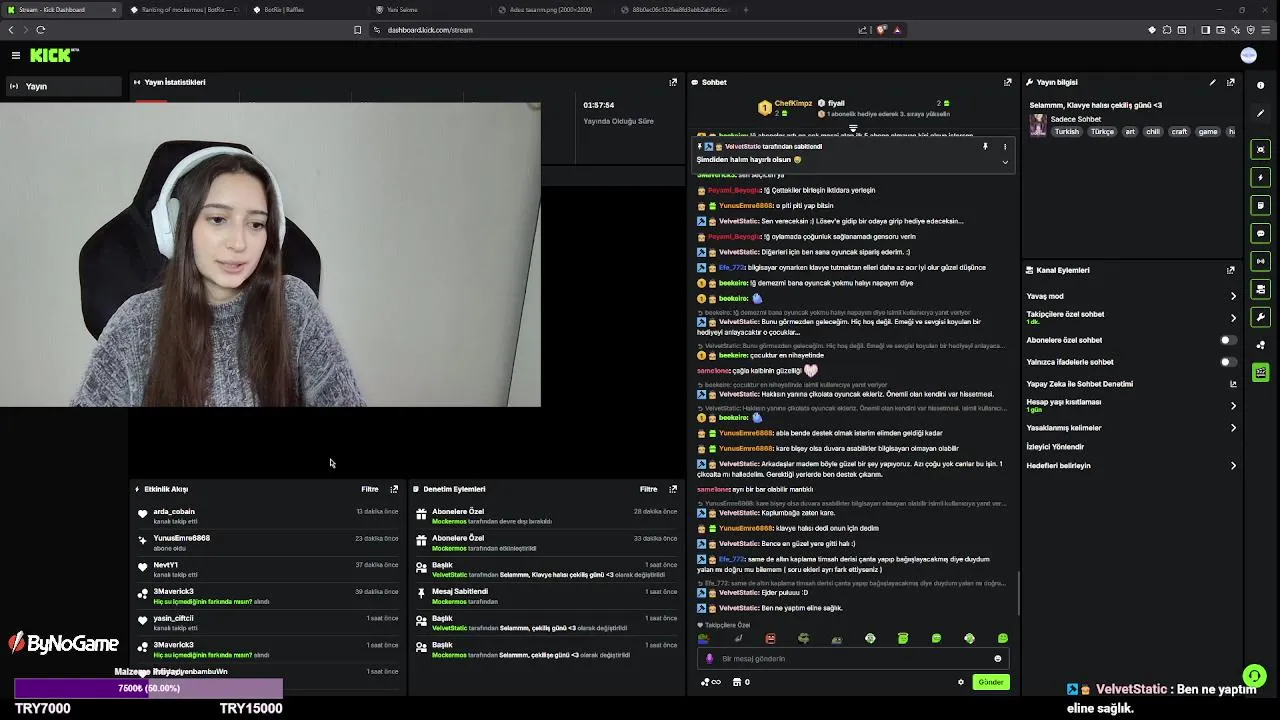1280x720 pixels.
Task: Click the chill tag chip
Action: point(1153,132)
